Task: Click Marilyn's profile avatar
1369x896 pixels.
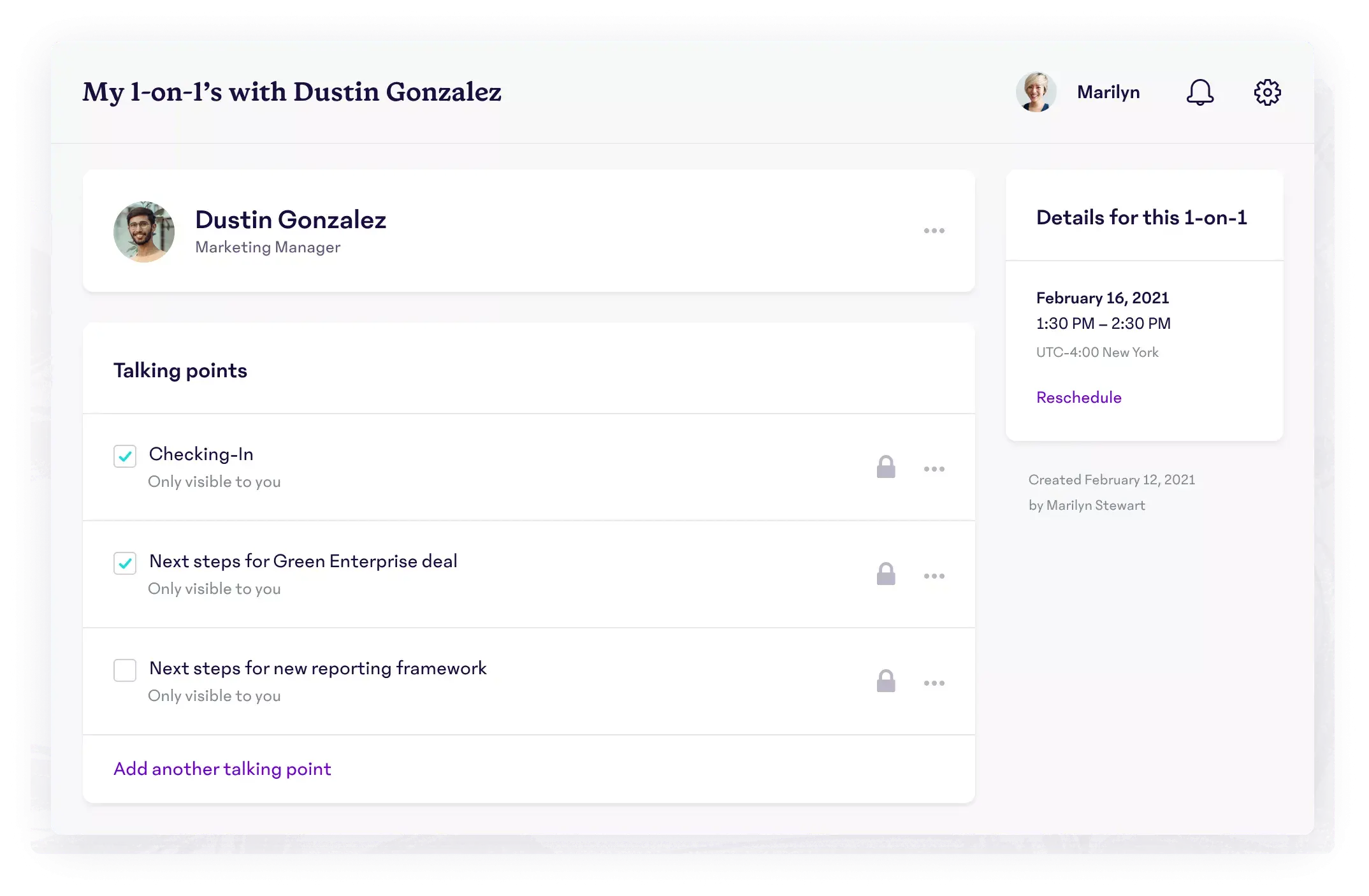Action: coord(1036,92)
